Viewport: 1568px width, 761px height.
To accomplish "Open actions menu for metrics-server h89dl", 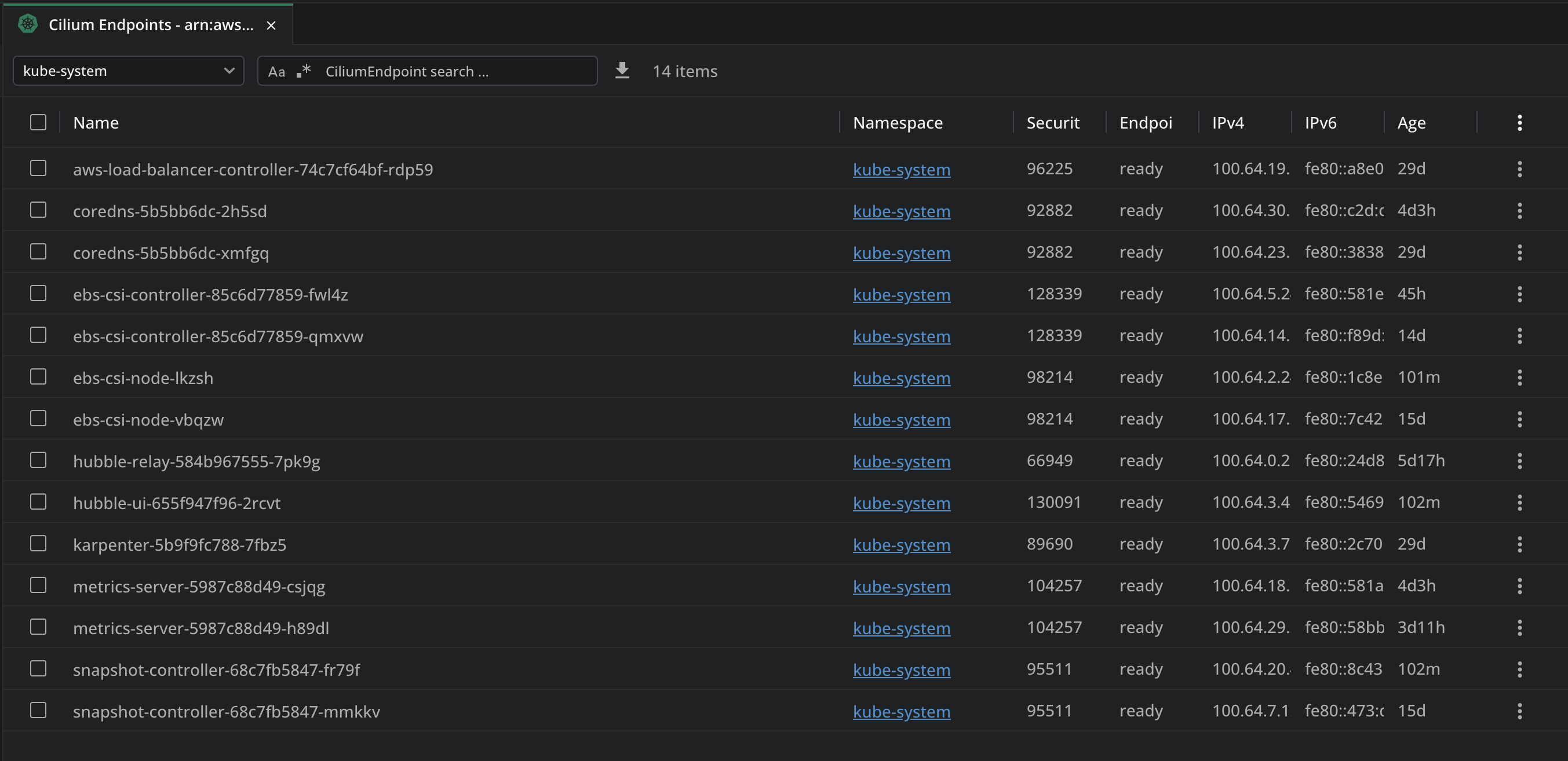I will [x=1519, y=628].
